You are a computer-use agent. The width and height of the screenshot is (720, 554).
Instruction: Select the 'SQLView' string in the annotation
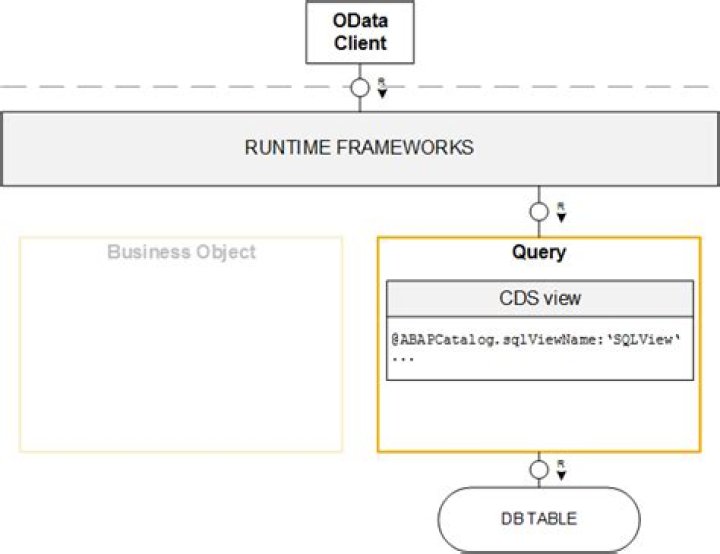tap(642, 340)
